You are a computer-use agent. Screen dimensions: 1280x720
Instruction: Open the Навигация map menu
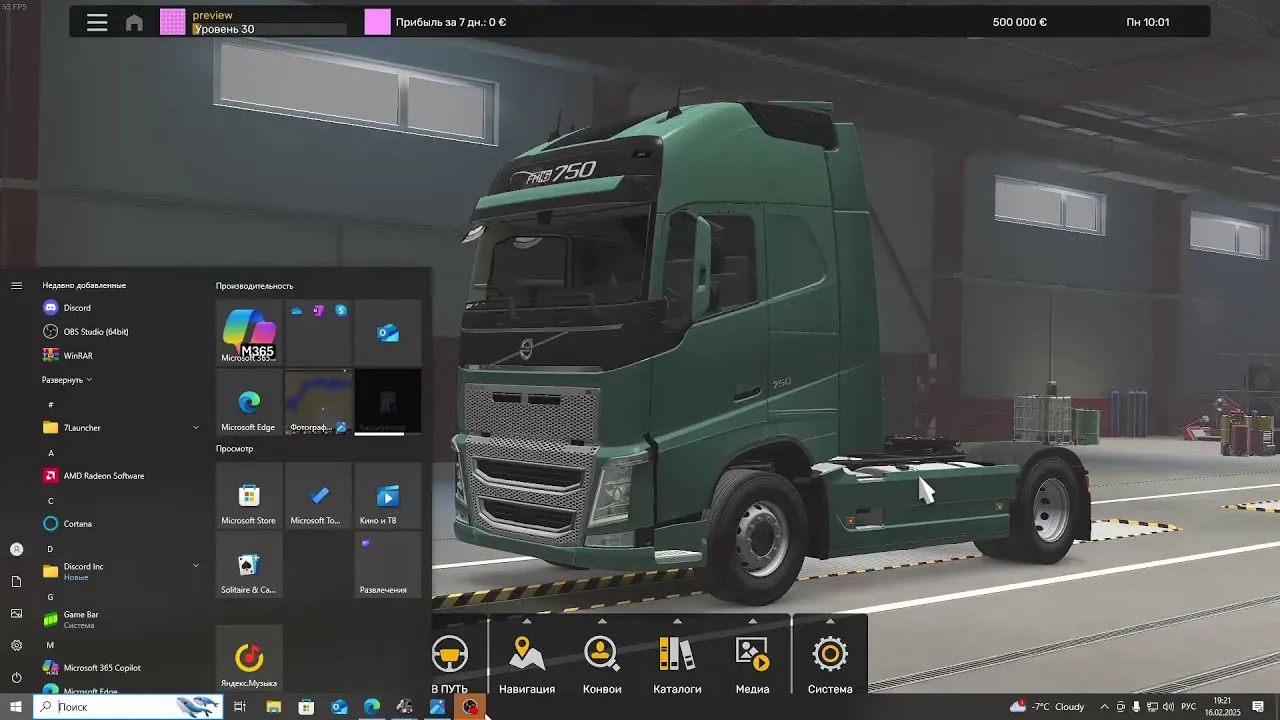(527, 665)
